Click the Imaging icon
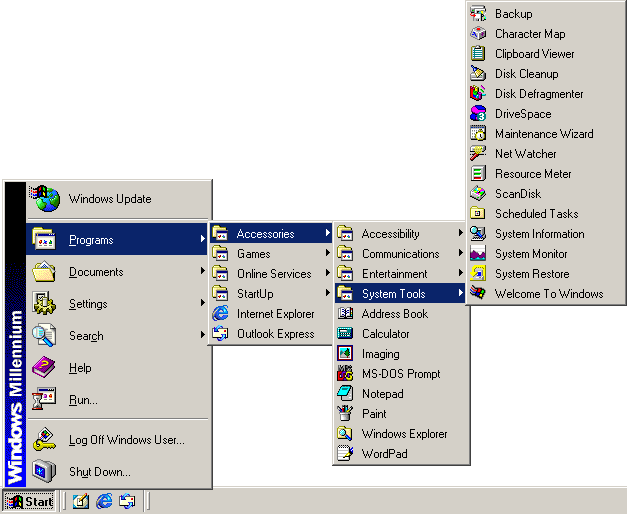The image size is (627, 514). [345, 354]
